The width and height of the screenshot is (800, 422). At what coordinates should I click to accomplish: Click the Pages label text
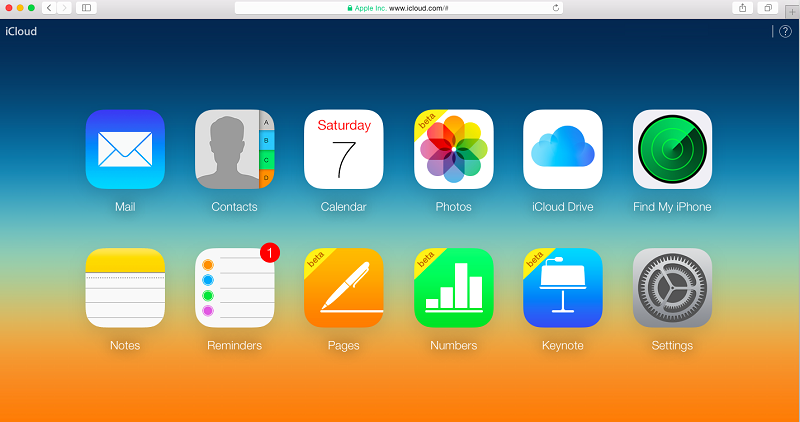[x=343, y=345]
